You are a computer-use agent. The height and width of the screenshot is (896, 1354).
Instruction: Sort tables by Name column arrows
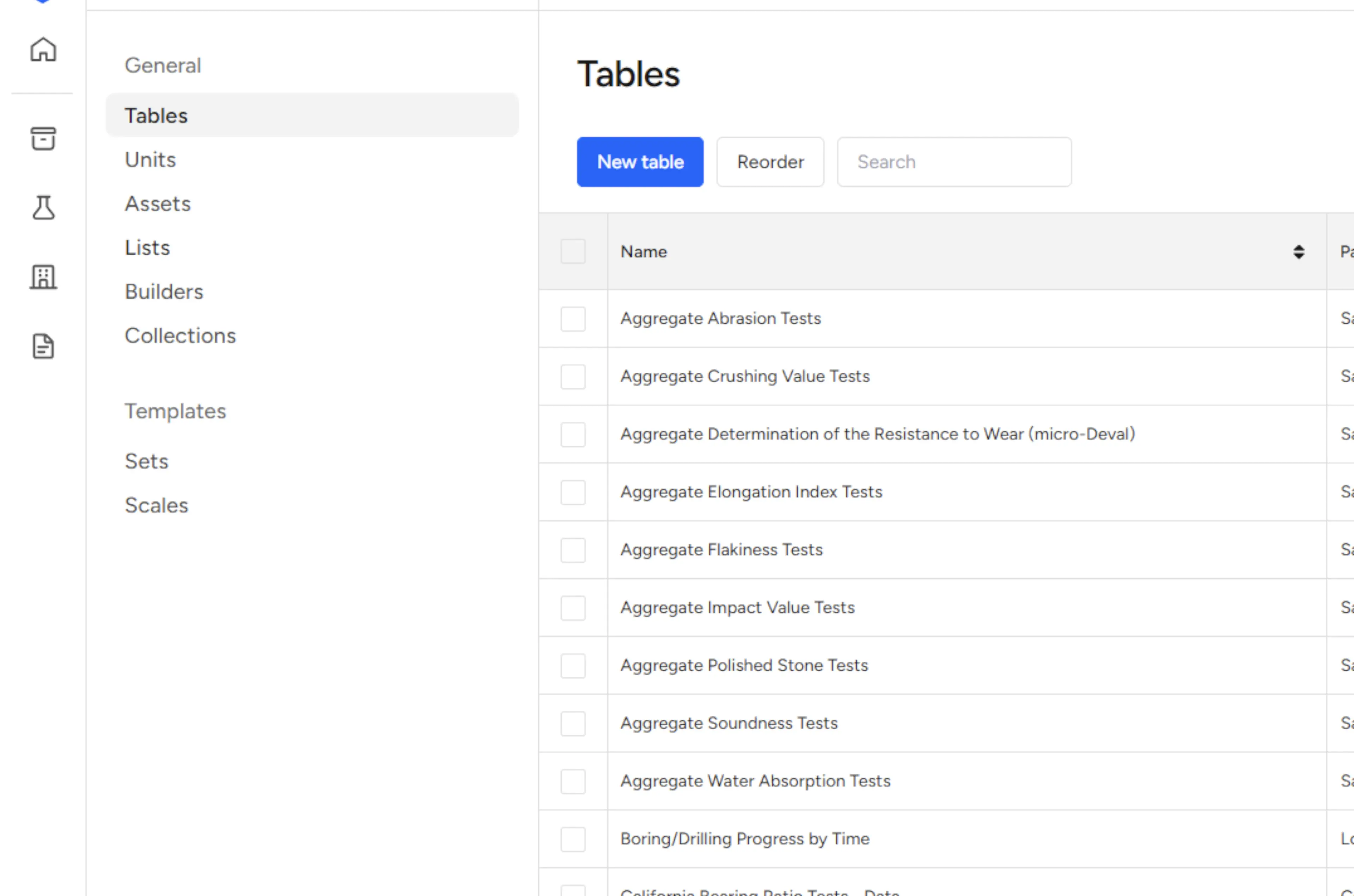pyautogui.click(x=1299, y=252)
